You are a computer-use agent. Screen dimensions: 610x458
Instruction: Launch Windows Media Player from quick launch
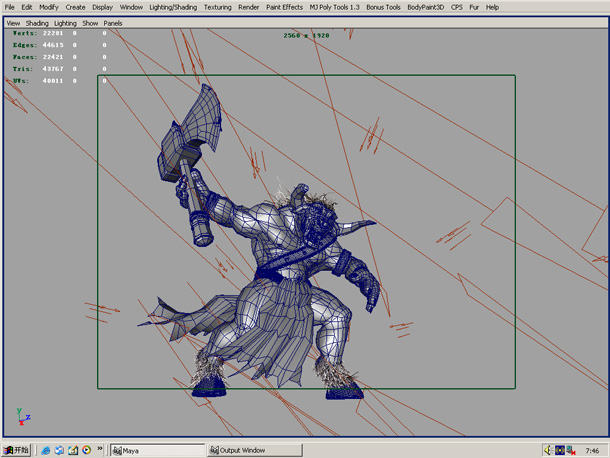click(x=86, y=450)
